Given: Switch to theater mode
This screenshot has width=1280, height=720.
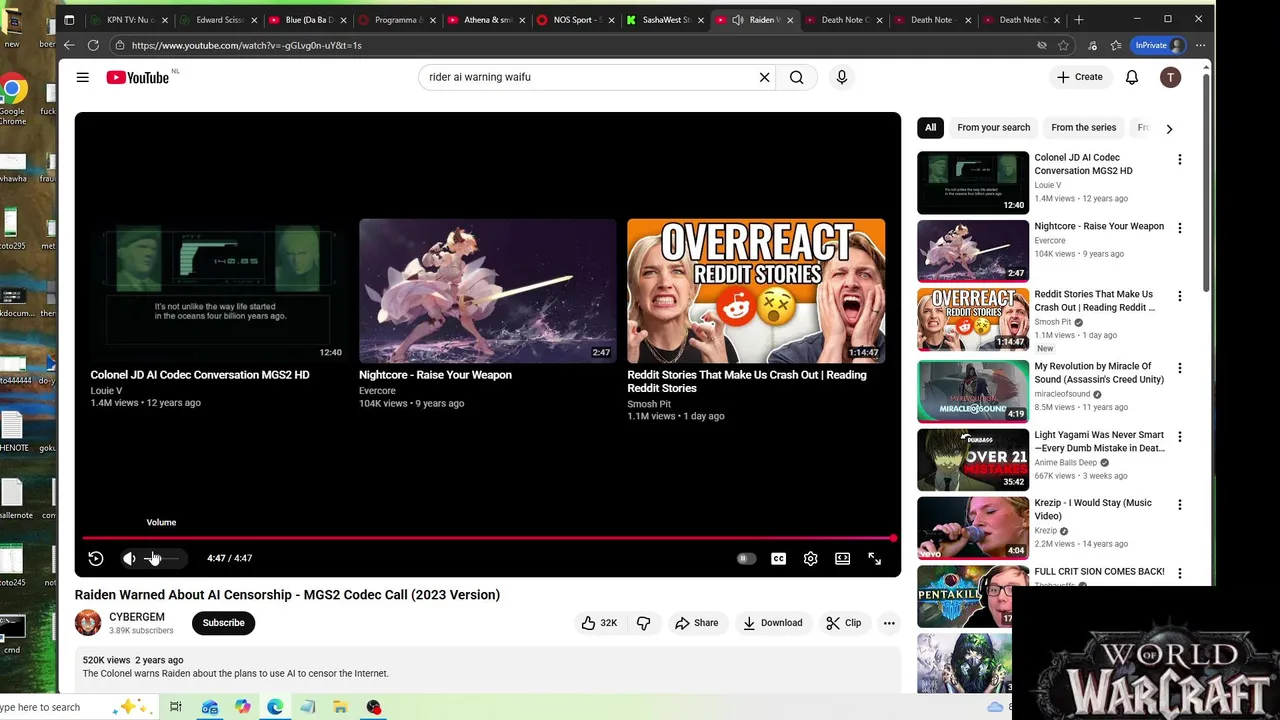Looking at the screenshot, I should 843,559.
